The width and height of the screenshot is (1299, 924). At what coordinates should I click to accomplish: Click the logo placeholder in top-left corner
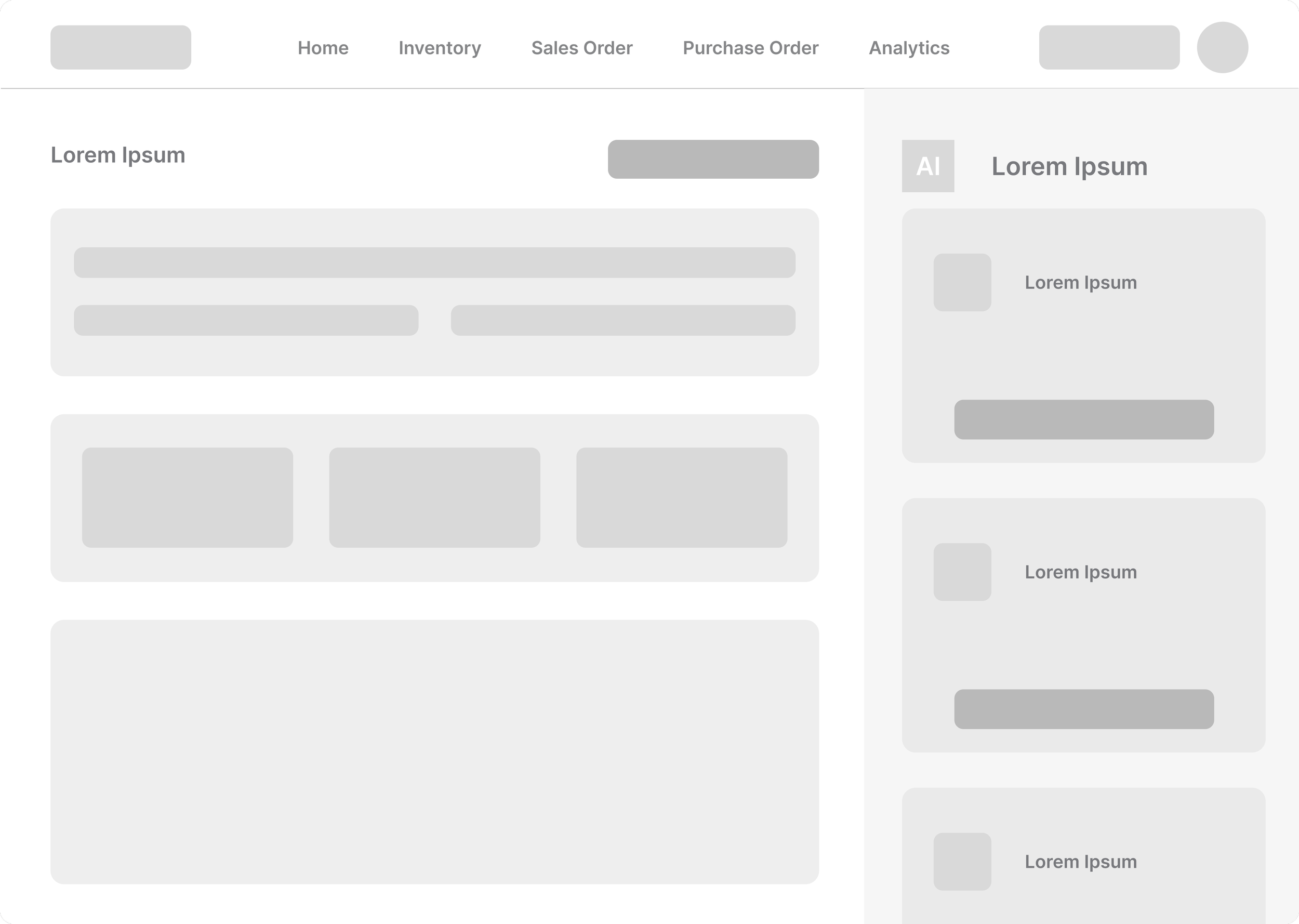121,48
